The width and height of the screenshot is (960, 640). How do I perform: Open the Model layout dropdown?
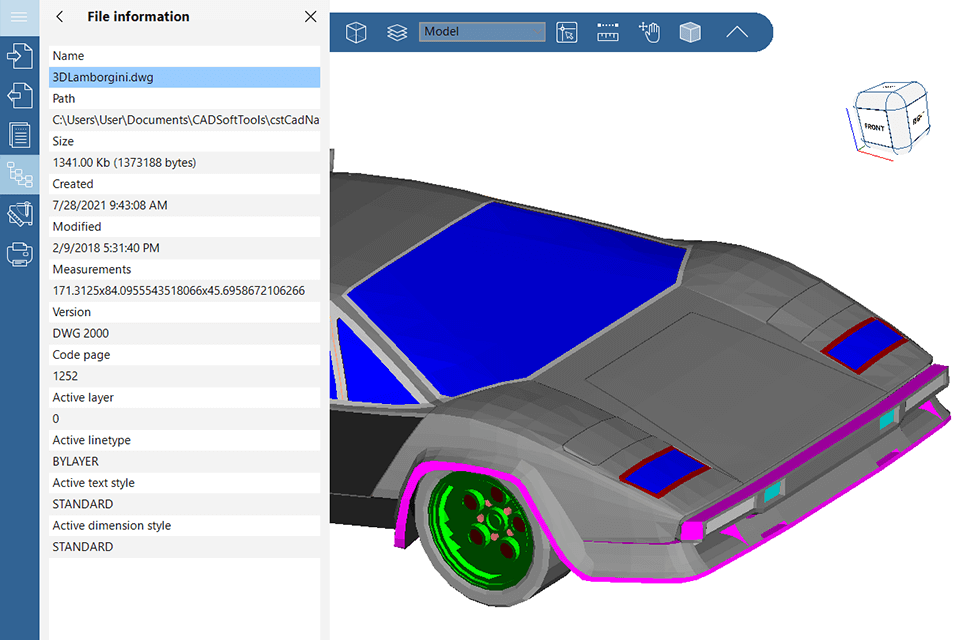482,32
